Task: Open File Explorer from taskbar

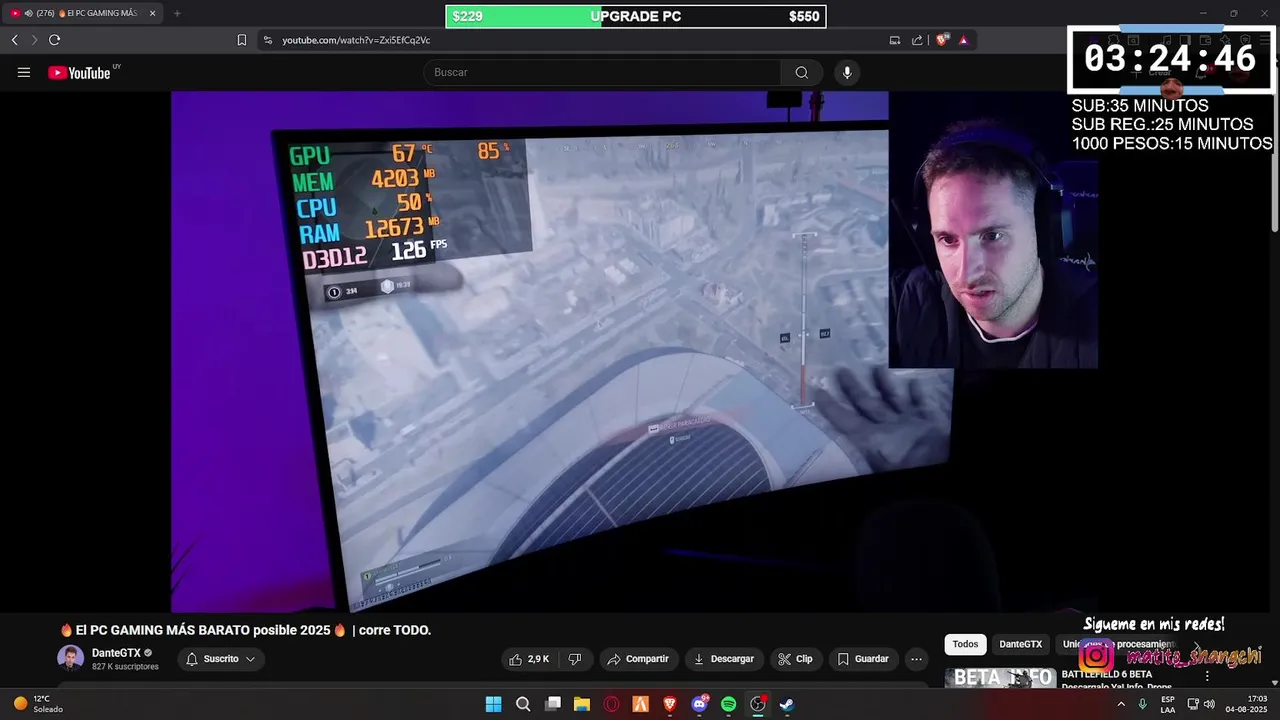Action: 582,704
